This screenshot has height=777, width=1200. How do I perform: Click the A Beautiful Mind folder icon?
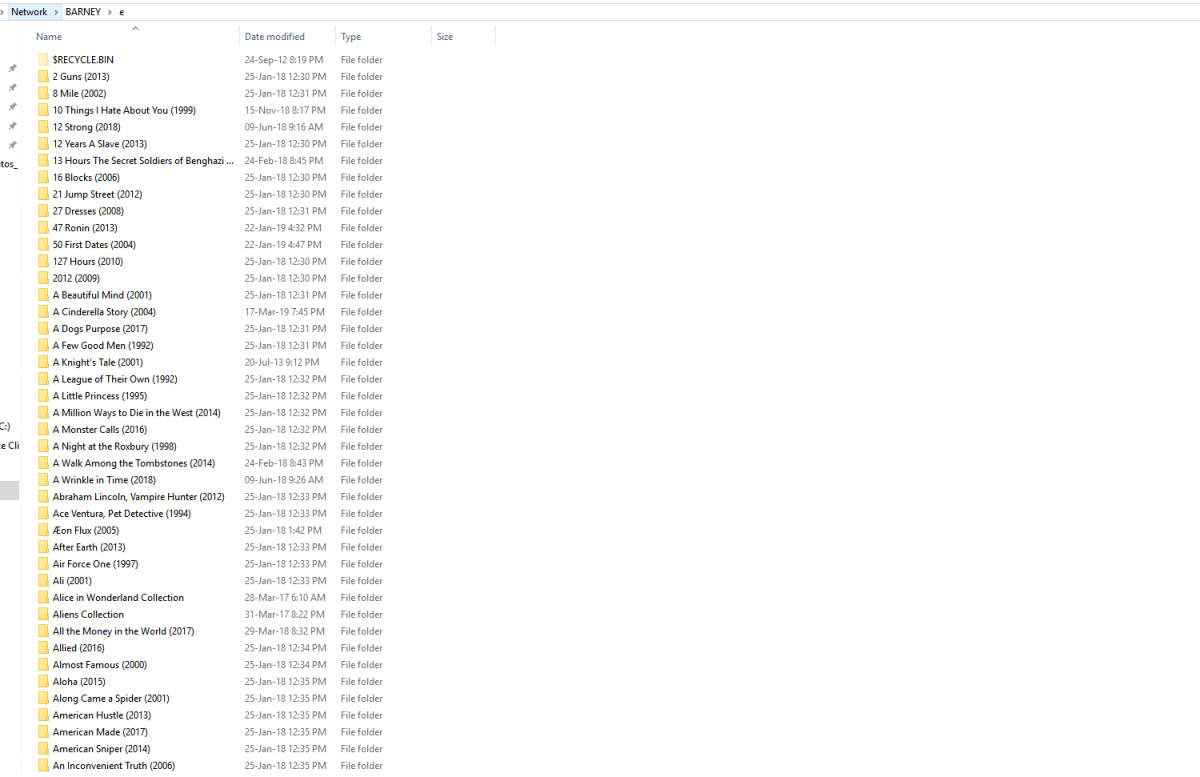43,295
